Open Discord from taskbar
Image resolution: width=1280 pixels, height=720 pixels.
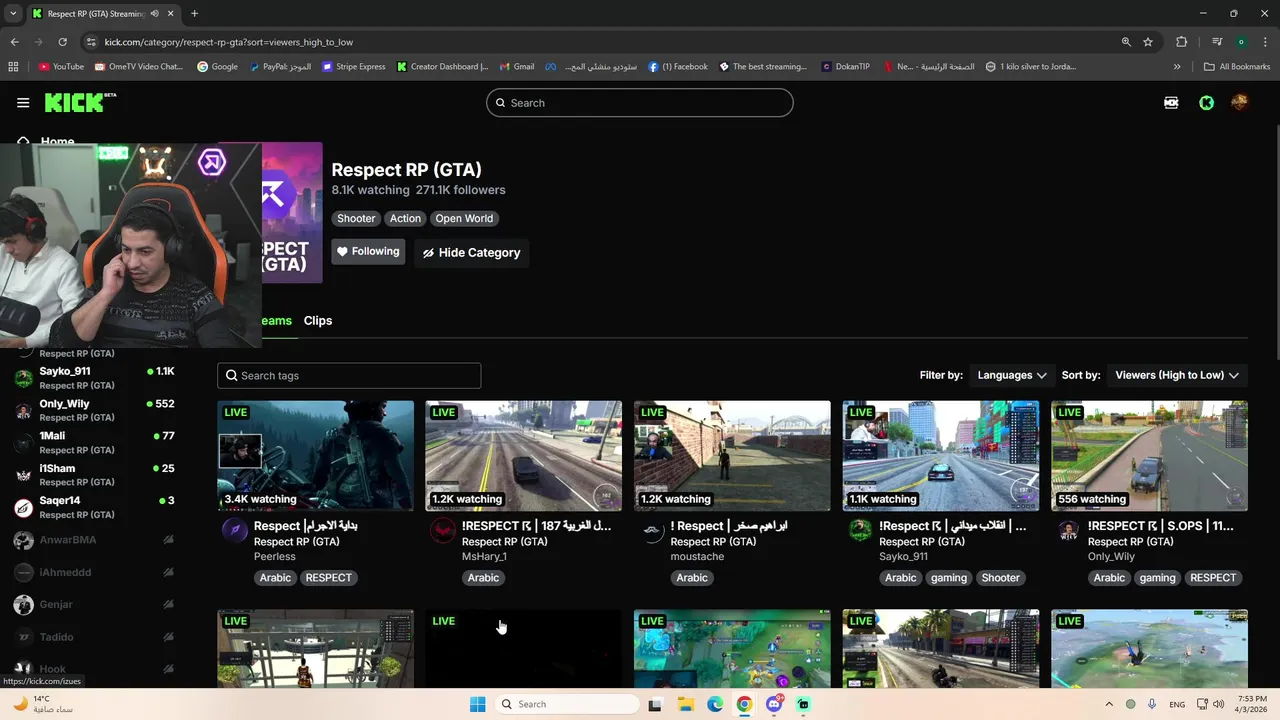773,704
